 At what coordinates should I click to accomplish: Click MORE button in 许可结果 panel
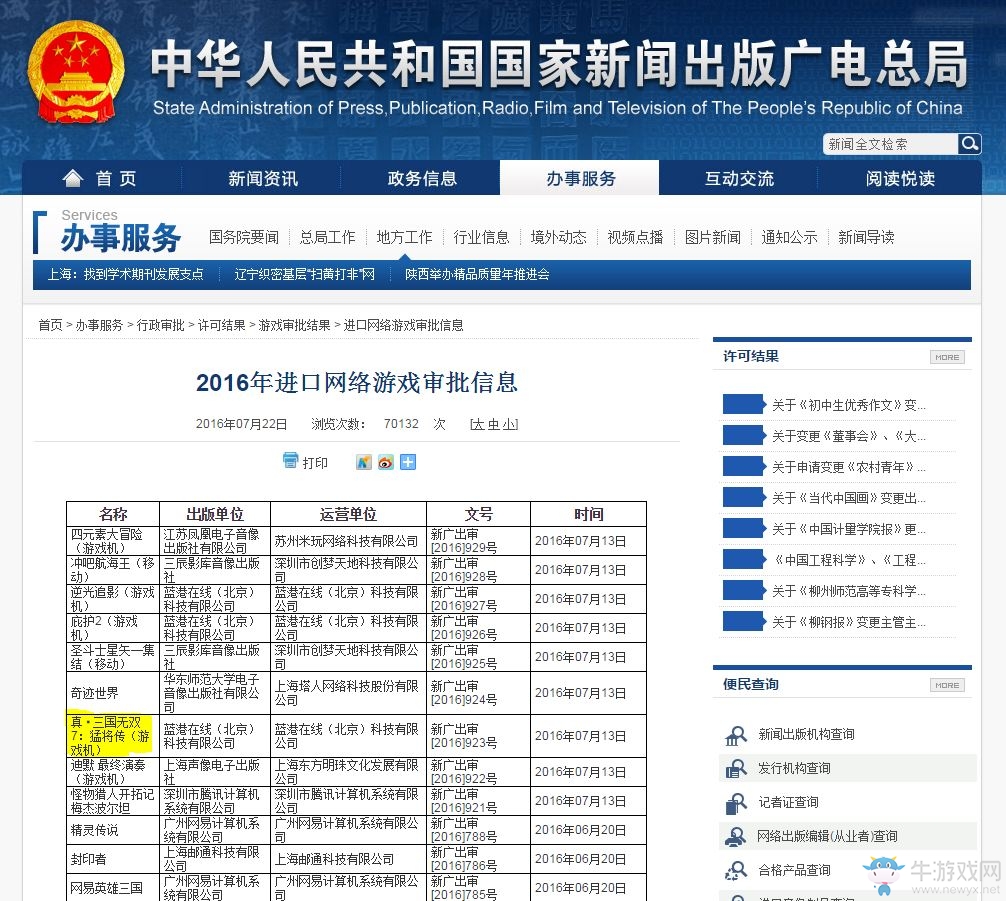pos(947,357)
